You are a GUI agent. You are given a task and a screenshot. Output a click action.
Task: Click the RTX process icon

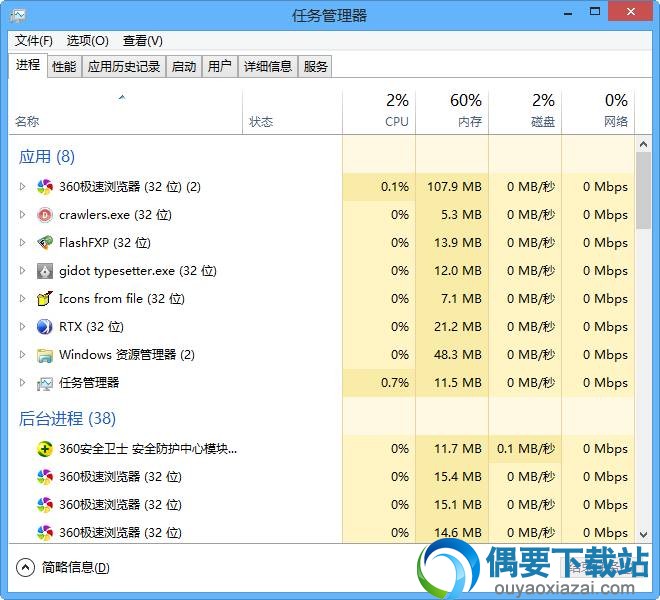(x=45, y=327)
